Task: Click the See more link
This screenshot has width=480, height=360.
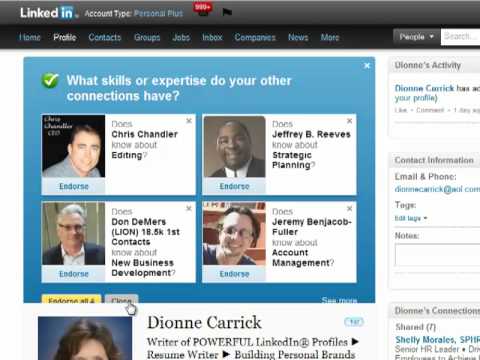Action: click(339, 300)
